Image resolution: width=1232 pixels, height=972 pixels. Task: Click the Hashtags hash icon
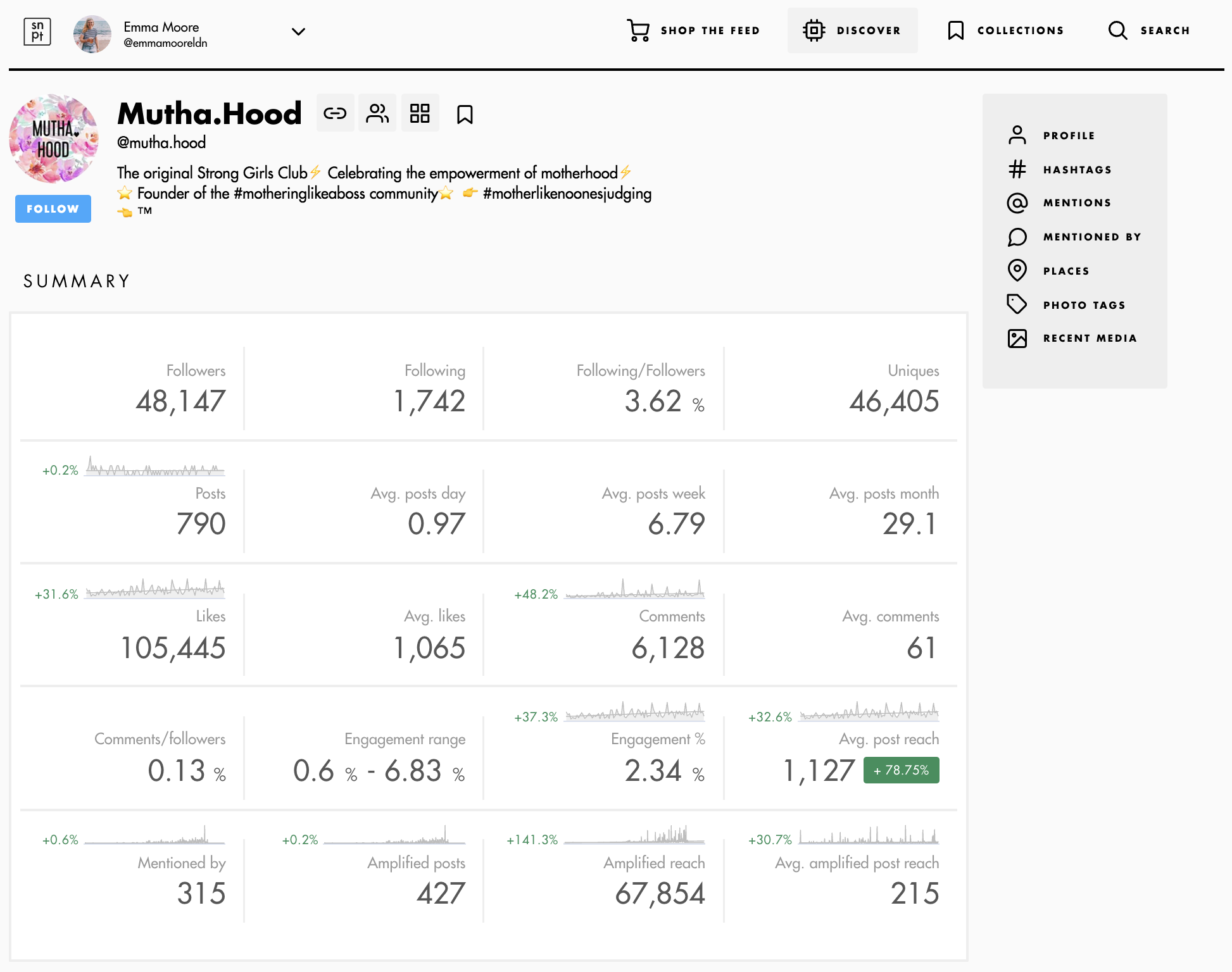pyautogui.click(x=1017, y=169)
